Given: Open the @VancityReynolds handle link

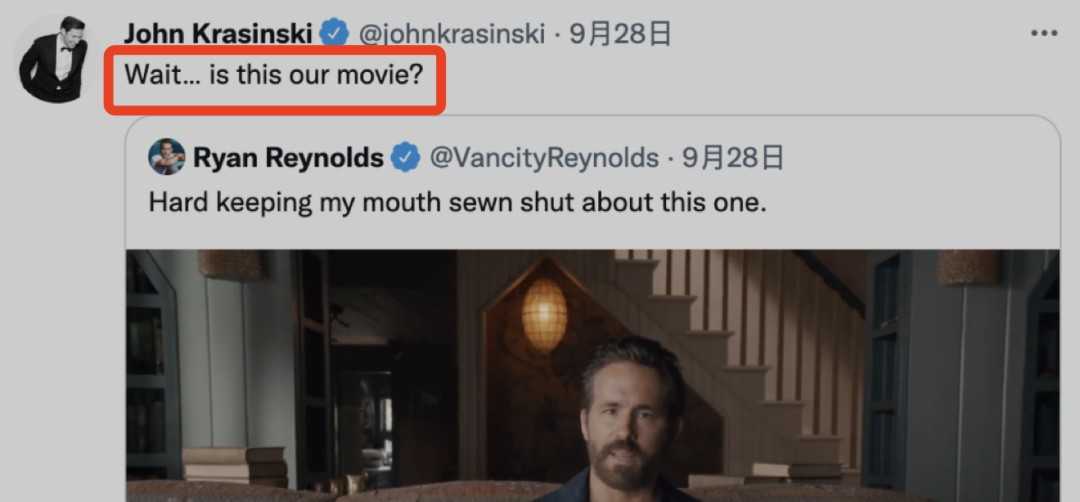Looking at the screenshot, I should point(544,158).
